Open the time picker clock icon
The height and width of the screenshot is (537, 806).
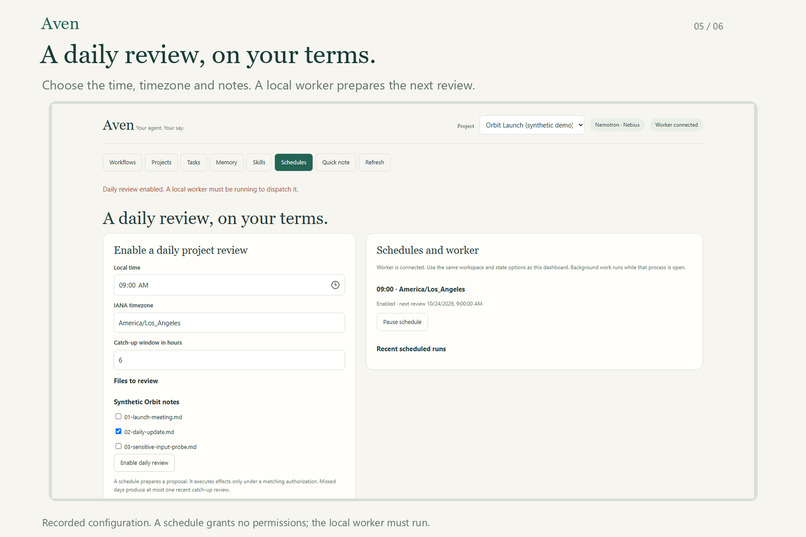click(335, 285)
